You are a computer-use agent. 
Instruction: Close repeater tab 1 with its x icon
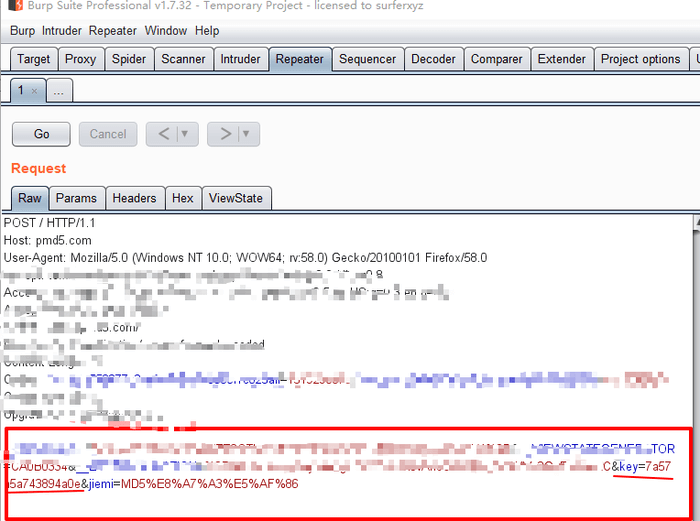34,91
